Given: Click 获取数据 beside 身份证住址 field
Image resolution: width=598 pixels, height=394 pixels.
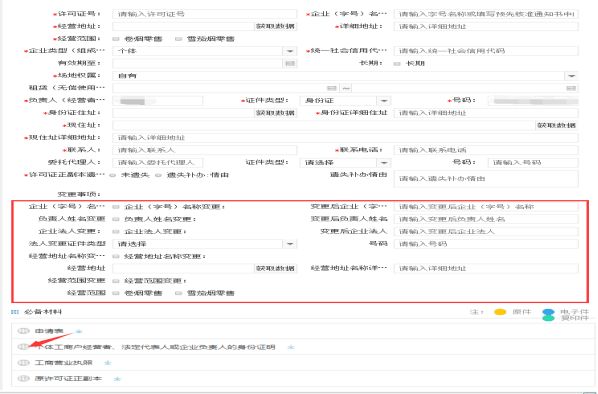Looking at the screenshot, I should (x=275, y=113).
